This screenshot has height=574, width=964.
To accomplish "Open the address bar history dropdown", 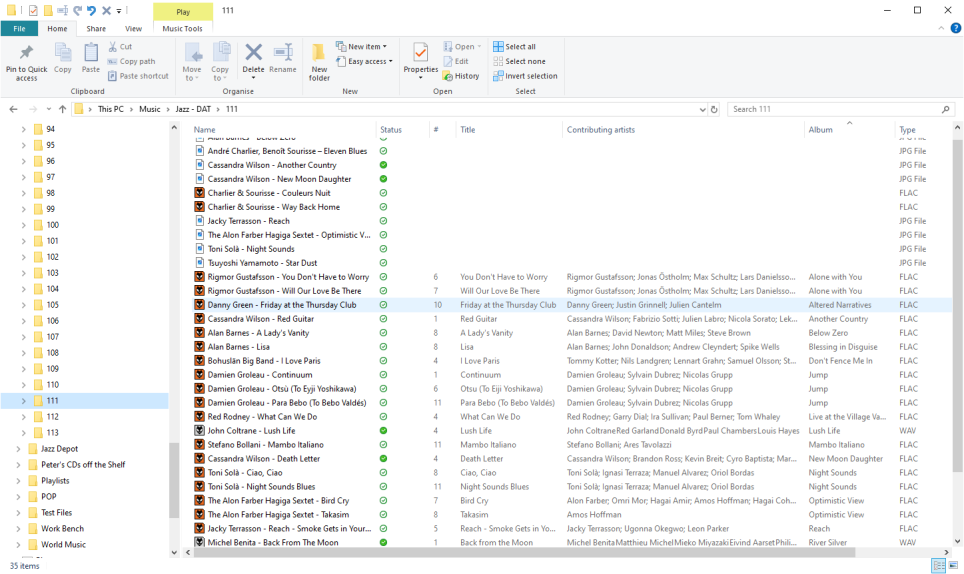I will pyautogui.click(x=702, y=109).
